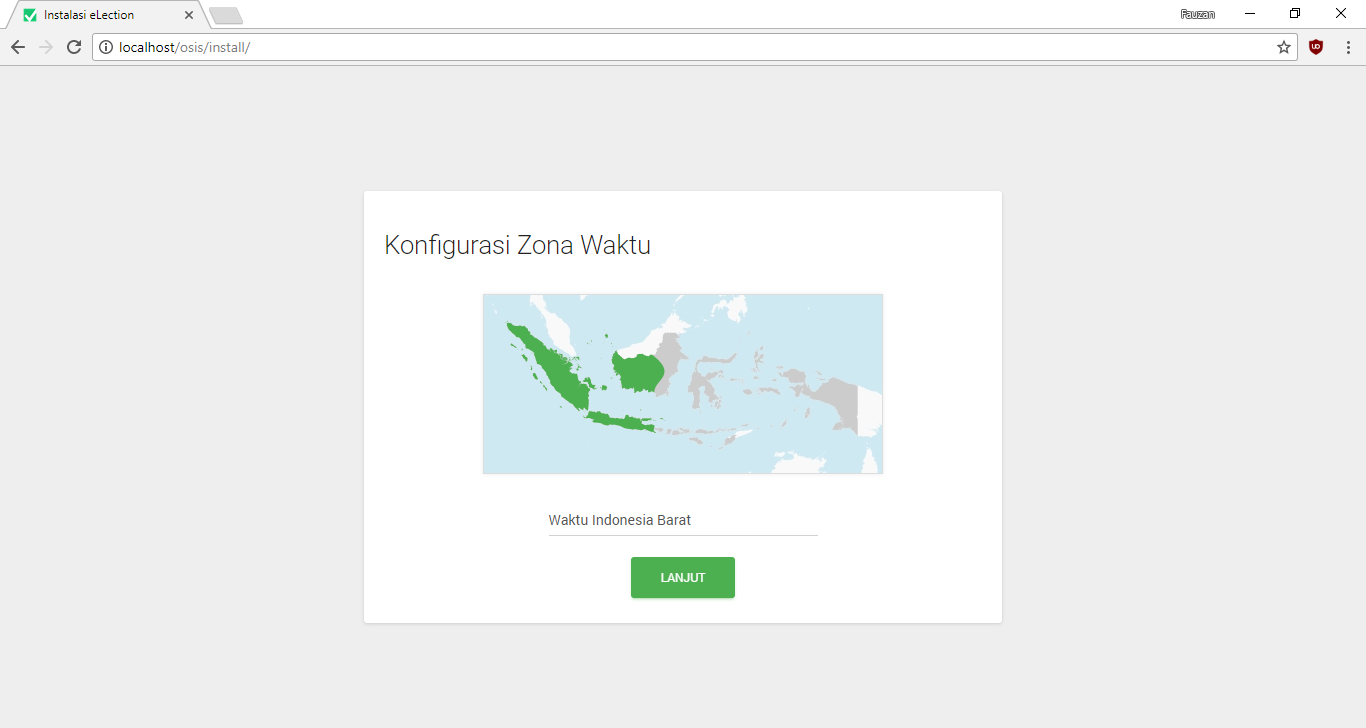
Task: Click the browser back arrow
Action: point(18,47)
